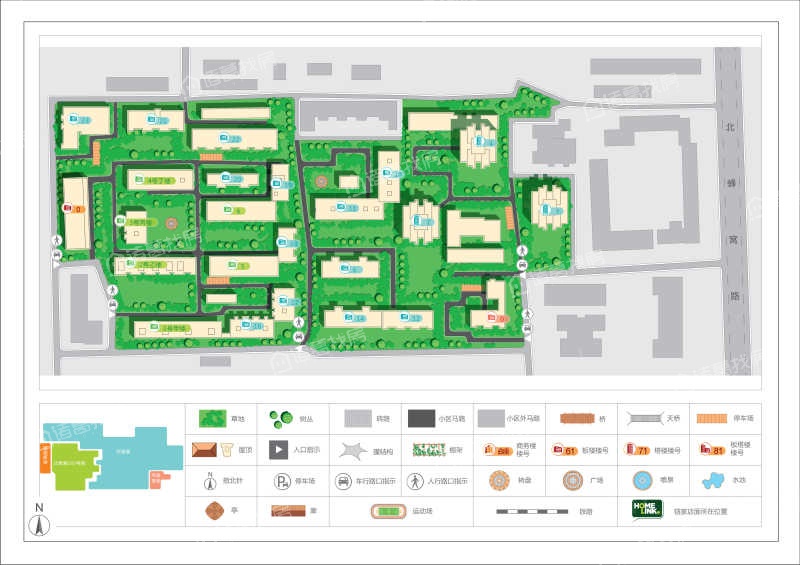Click the pedestrian entrance icon in the legend

click(x=415, y=481)
